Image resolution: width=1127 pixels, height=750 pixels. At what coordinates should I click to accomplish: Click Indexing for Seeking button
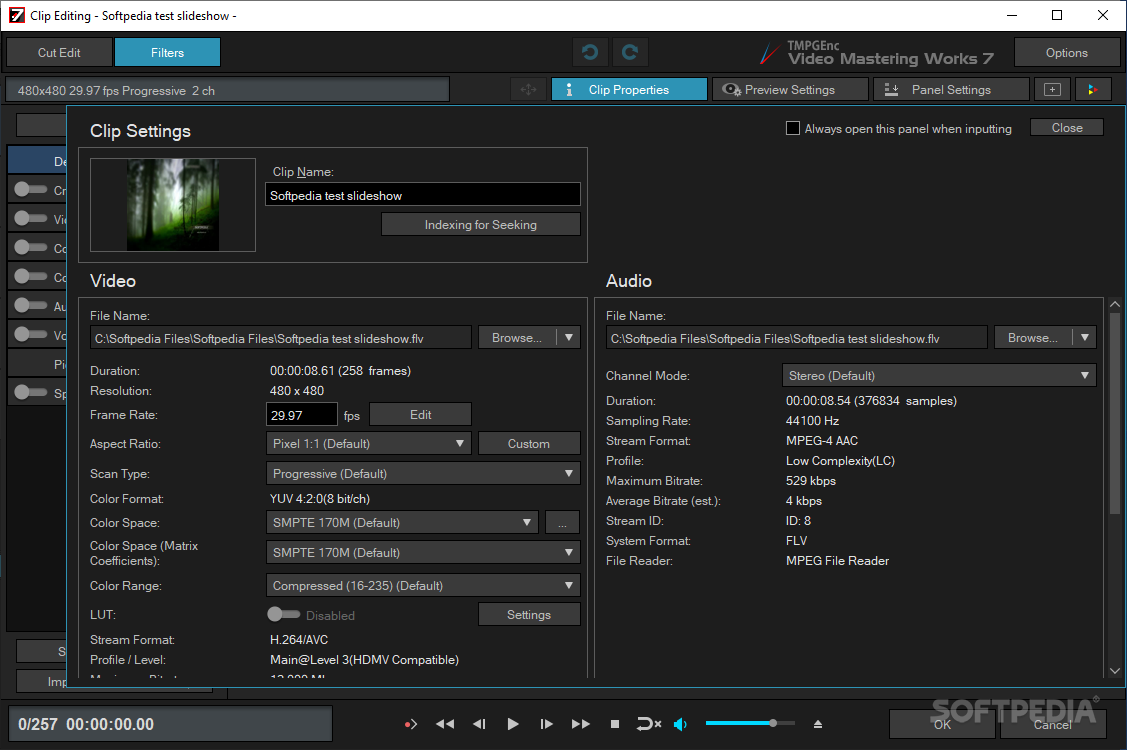tap(480, 224)
